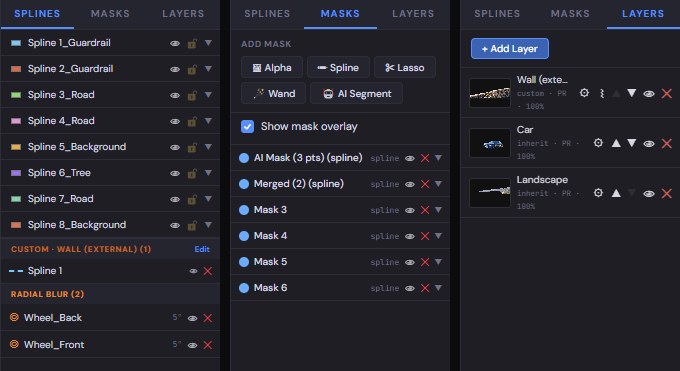Image resolution: width=680 pixels, height=371 pixels.
Task: Toggle visibility of Spline 6_Tree
Action: (x=175, y=174)
